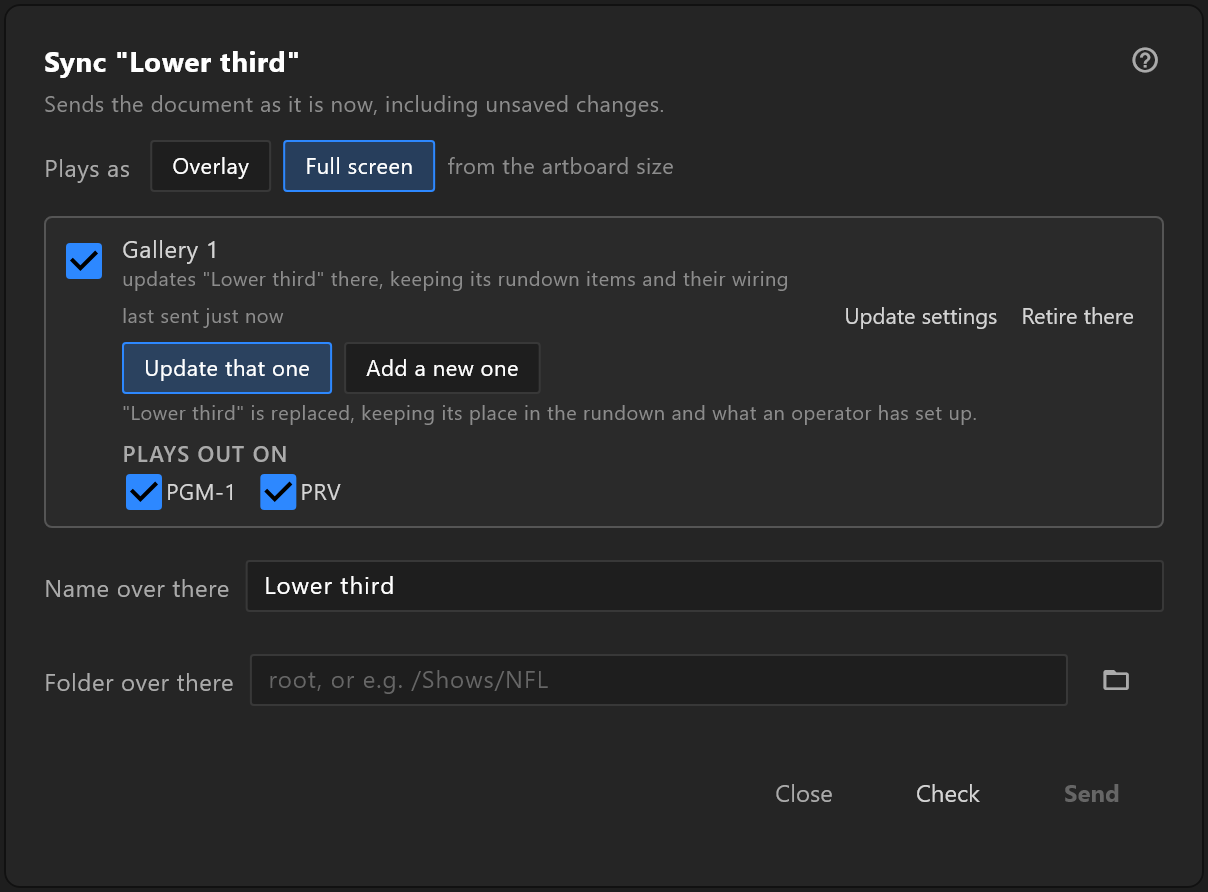Focus the Name over there field
Image resolution: width=1208 pixels, height=892 pixels.
tap(705, 586)
